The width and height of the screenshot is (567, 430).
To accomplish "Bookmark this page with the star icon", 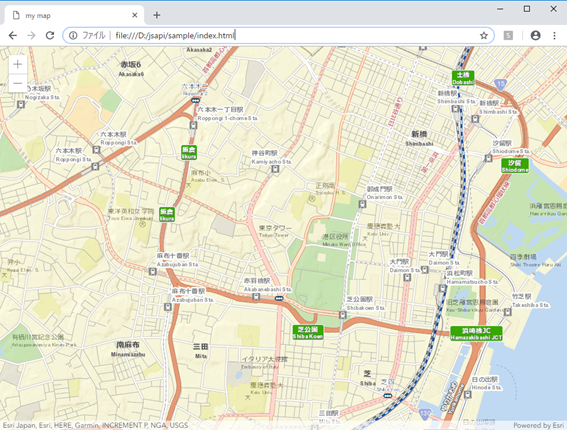I will pos(483,35).
